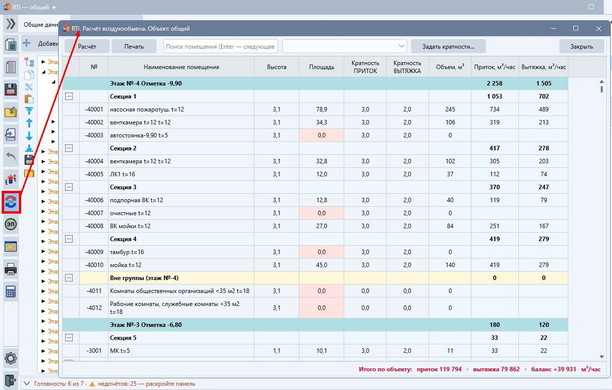The height and width of the screenshot is (390, 612).
Task: Click the мойка t=12 room name
Action: [125, 265]
